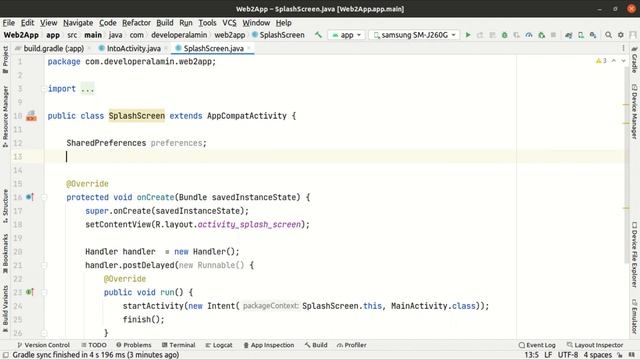Click the SplashScreen breadcrumb item

click(x=278, y=35)
